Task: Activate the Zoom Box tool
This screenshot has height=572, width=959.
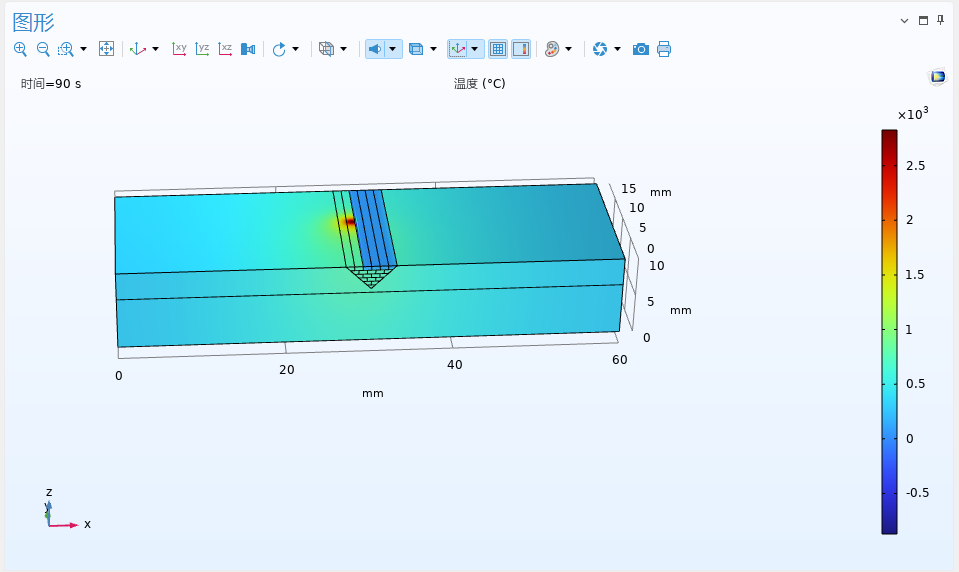Action: pos(65,49)
